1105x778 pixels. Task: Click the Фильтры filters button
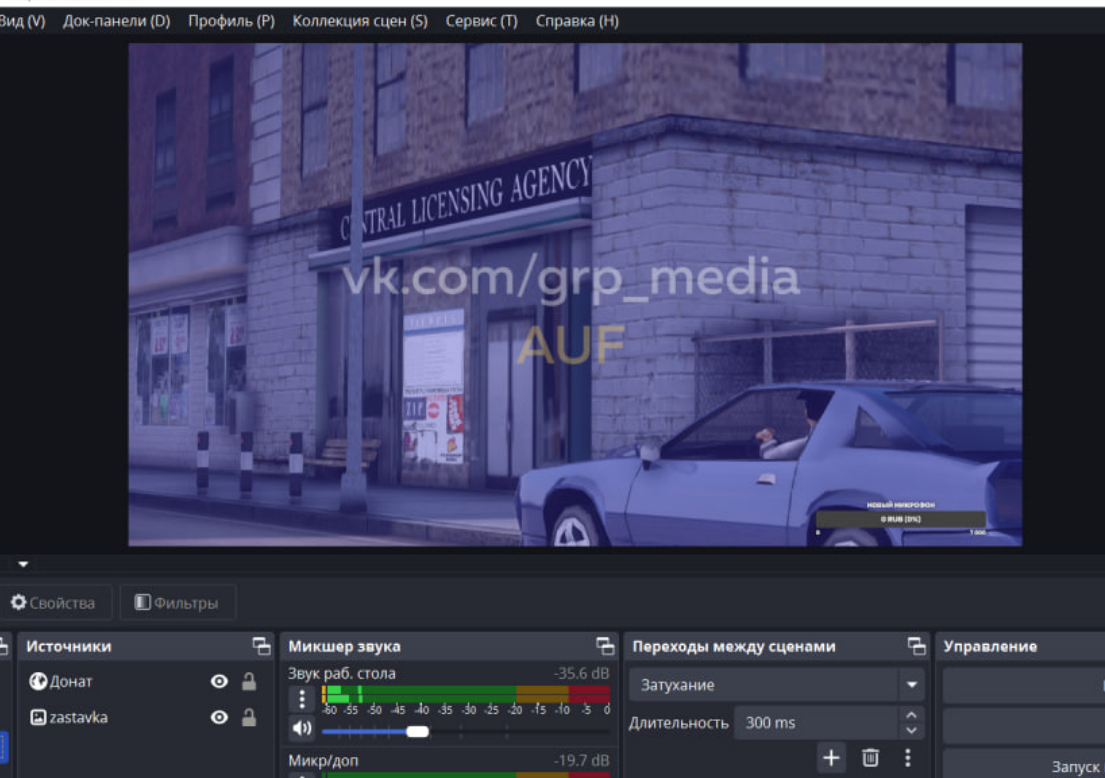[178, 603]
